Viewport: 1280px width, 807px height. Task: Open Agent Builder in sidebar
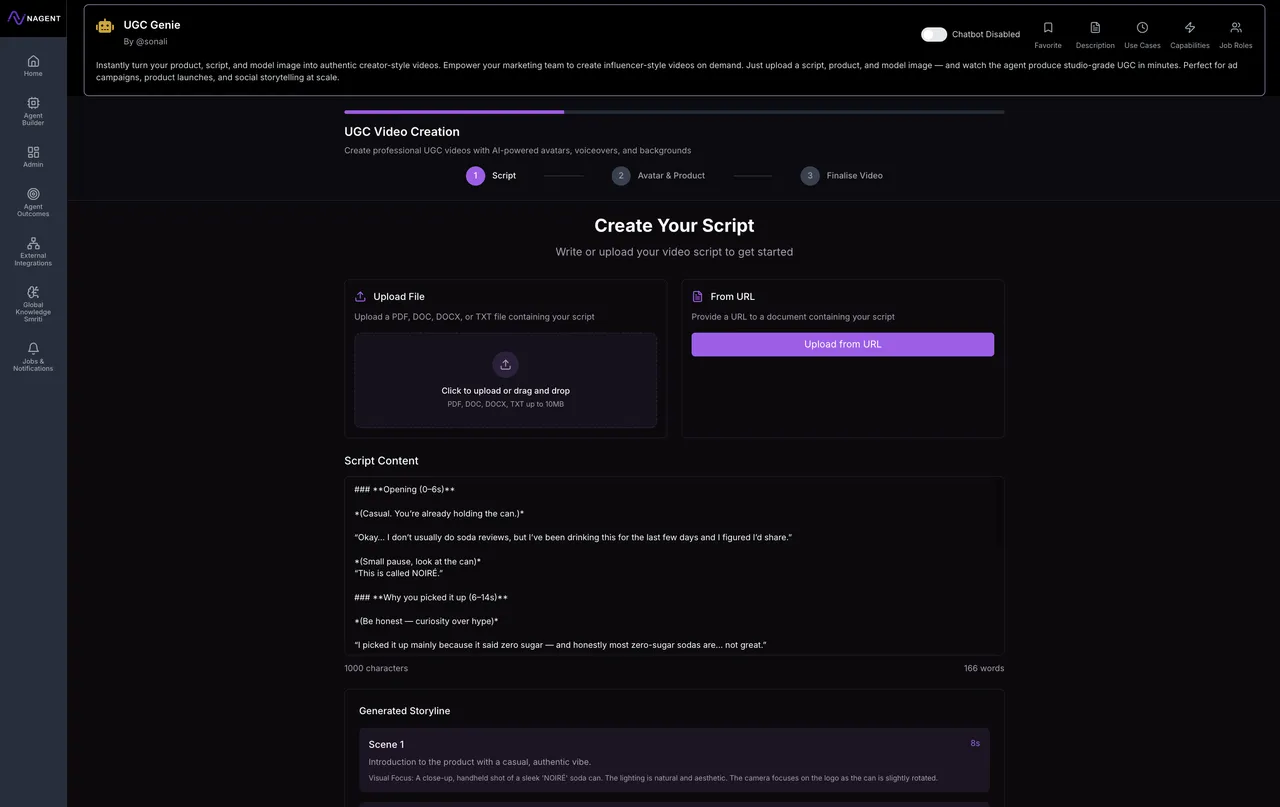pos(33,109)
